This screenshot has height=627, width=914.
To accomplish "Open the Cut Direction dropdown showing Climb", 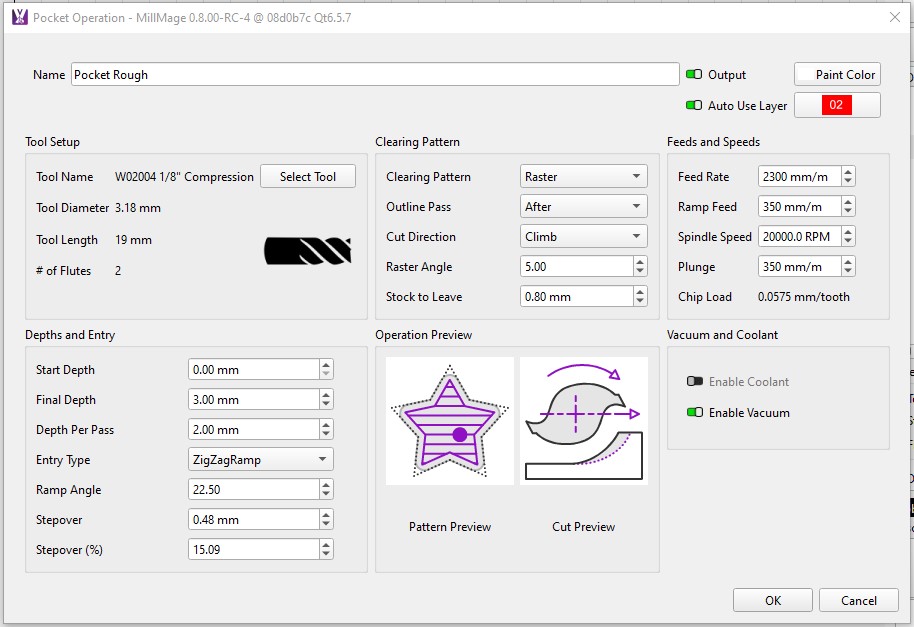I will pyautogui.click(x=583, y=237).
